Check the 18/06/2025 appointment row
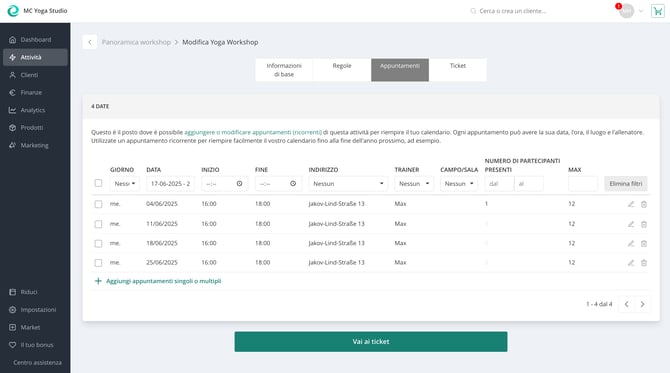This screenshot has height=373, width=670. [98, 244]
